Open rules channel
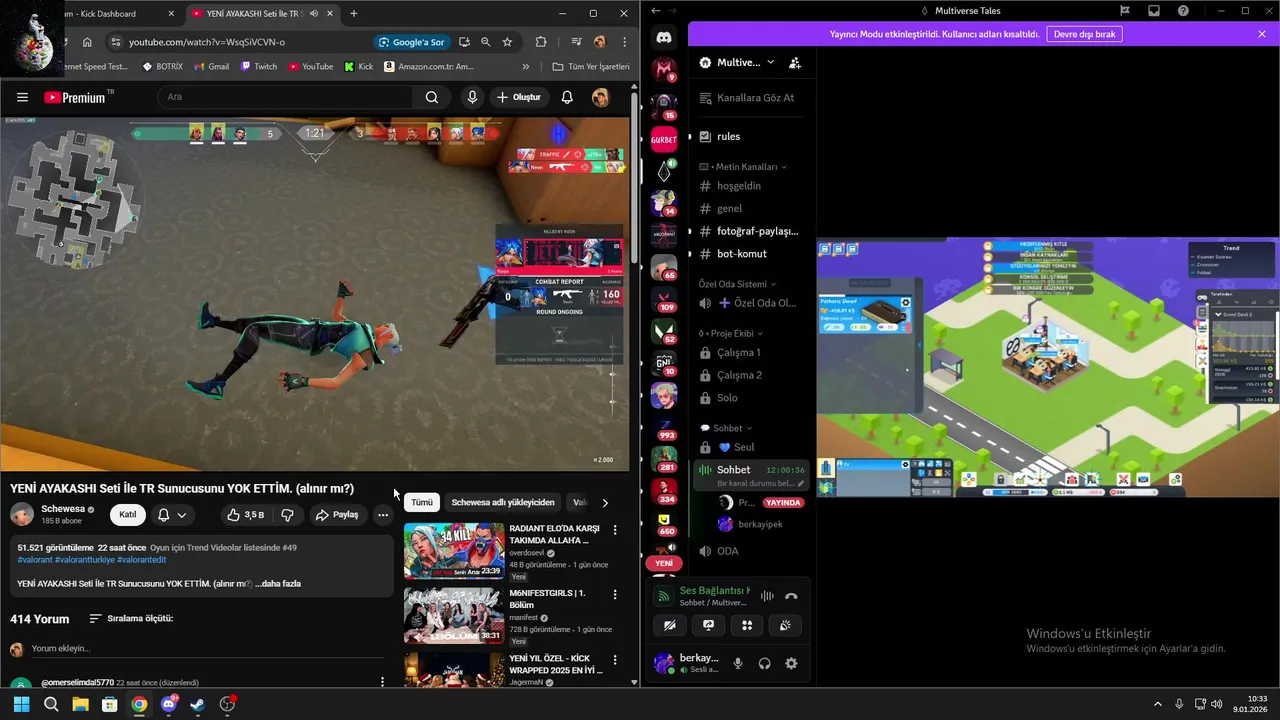This screenshot has width=1280, height=720. point(750,136)
